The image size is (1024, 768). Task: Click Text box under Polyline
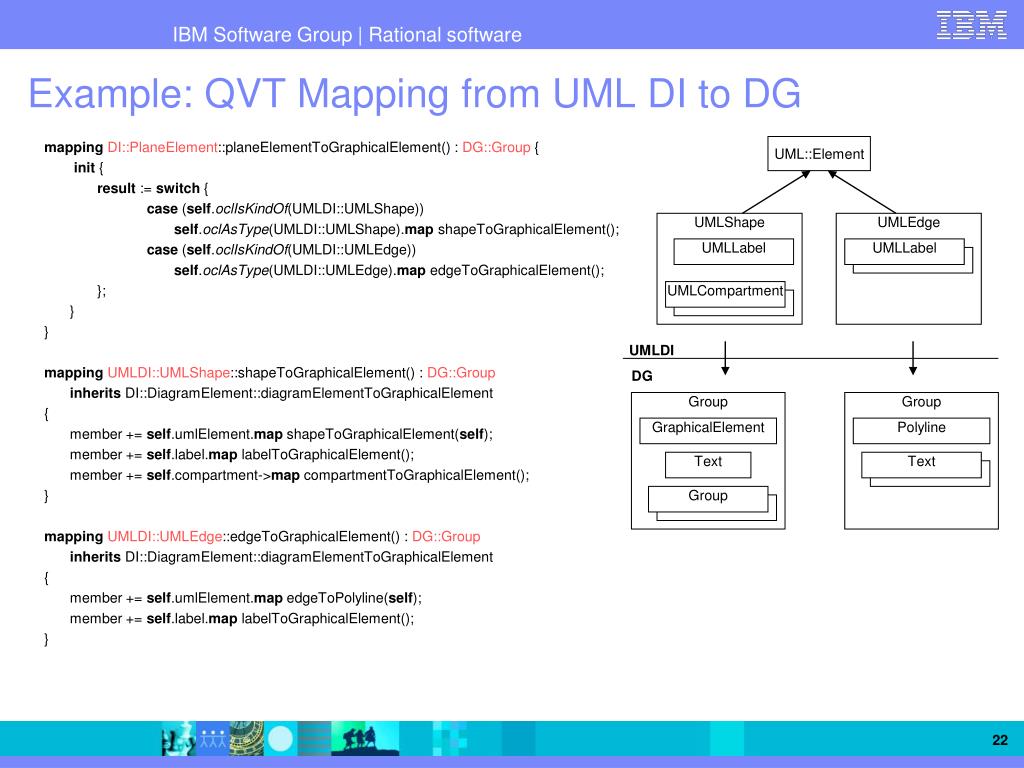click(921, 465)
